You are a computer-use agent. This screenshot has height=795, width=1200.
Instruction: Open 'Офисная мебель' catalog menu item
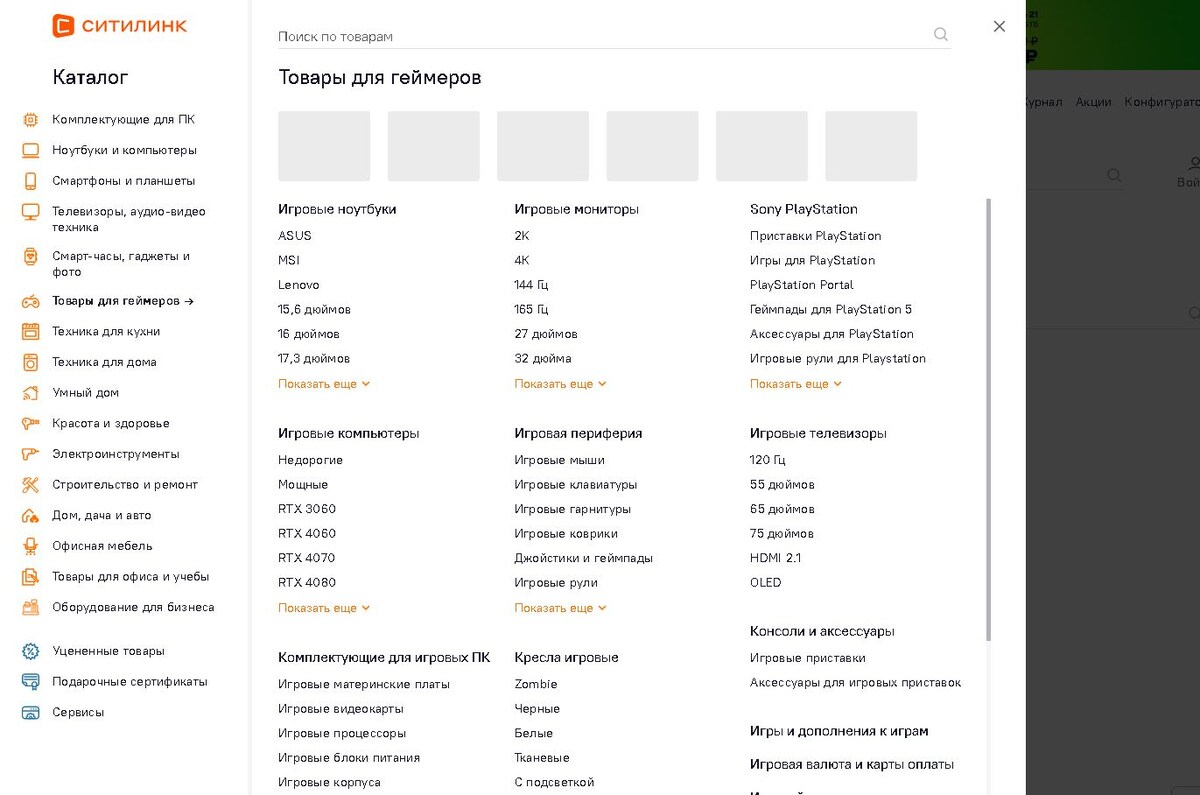point(102,546)
